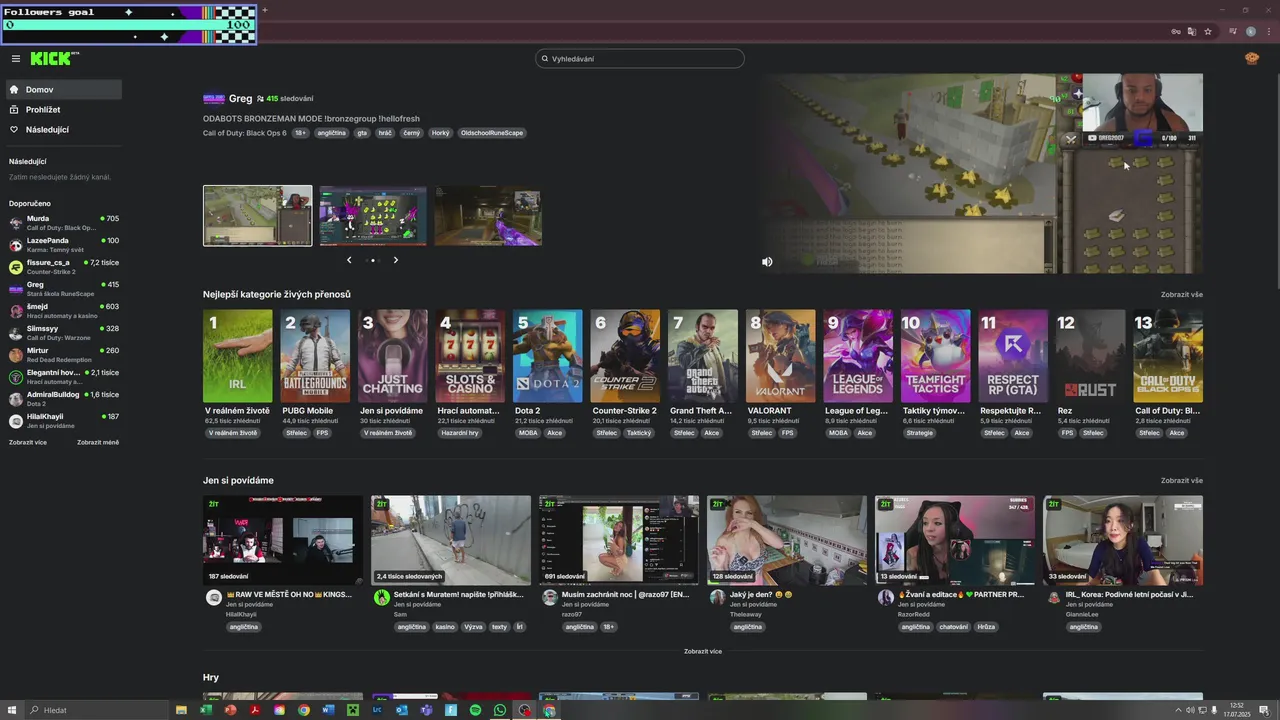The width and height of the screenshot is (1280, 720).
Task: Go to previous featured stream arrow
Action: pos(349,260)
